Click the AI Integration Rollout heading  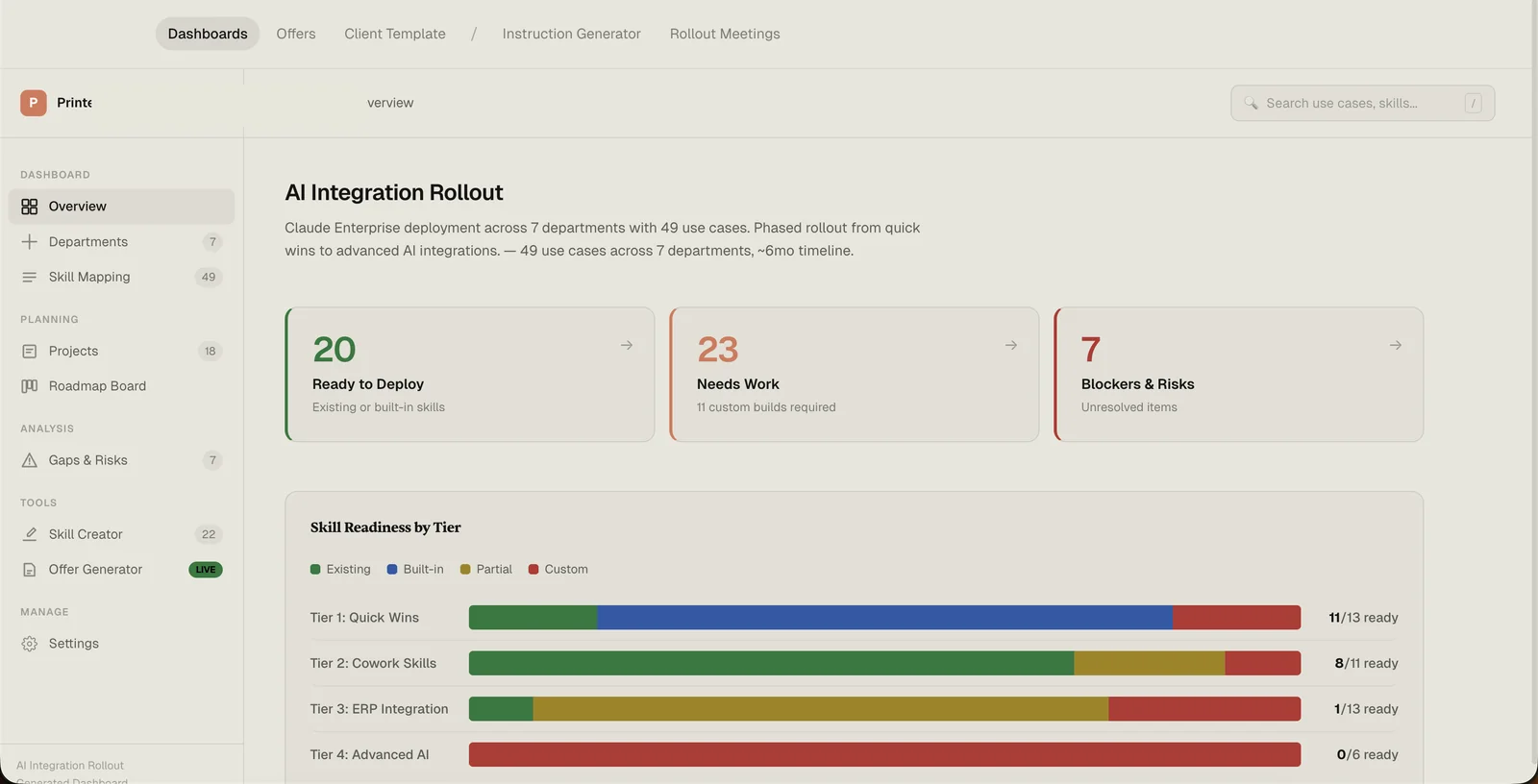[394, 192]
